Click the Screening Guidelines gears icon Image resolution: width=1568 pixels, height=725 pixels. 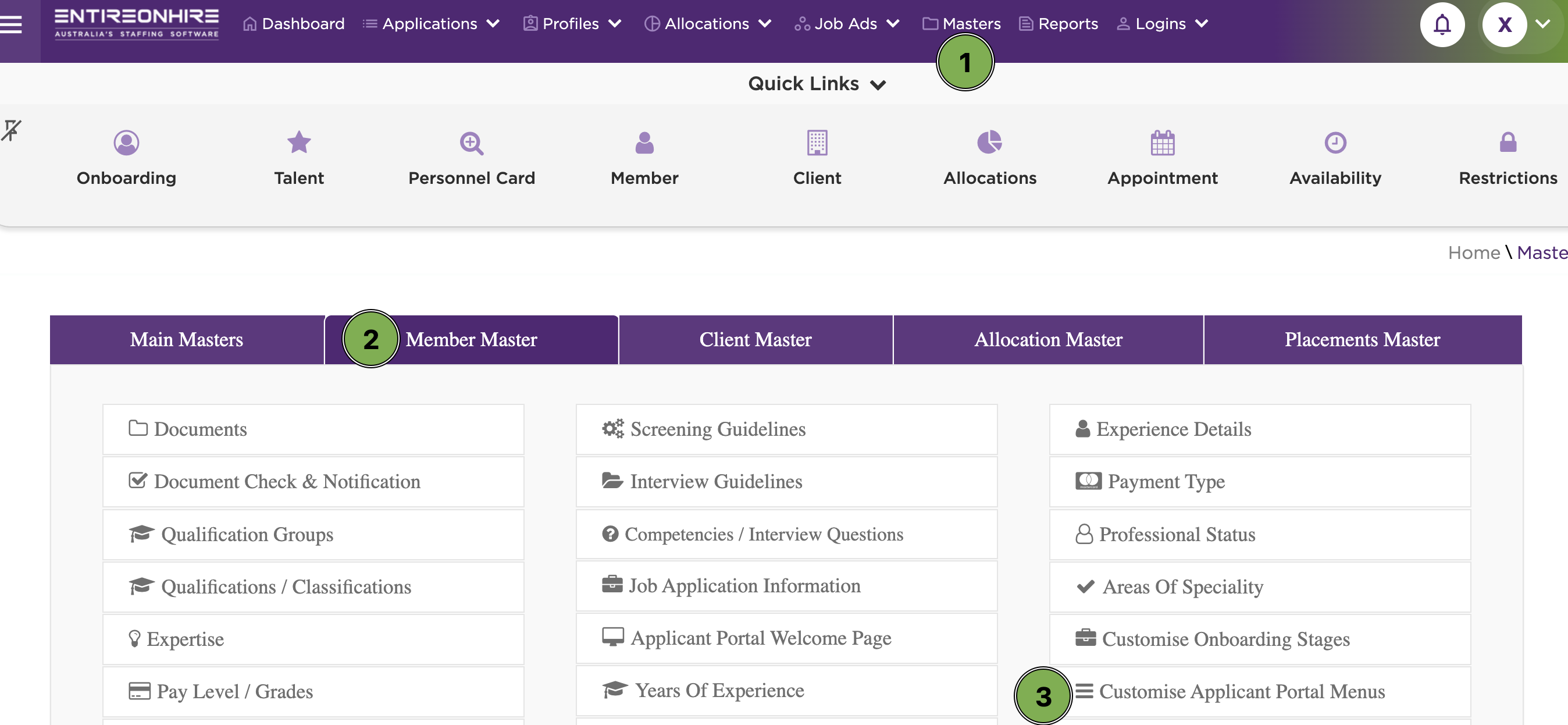pos(613,429)
